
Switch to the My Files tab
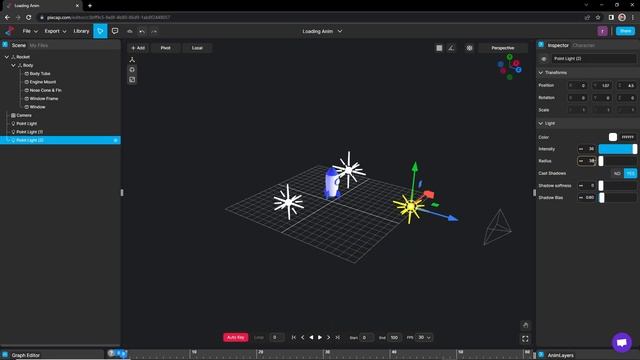coord(39,45)
